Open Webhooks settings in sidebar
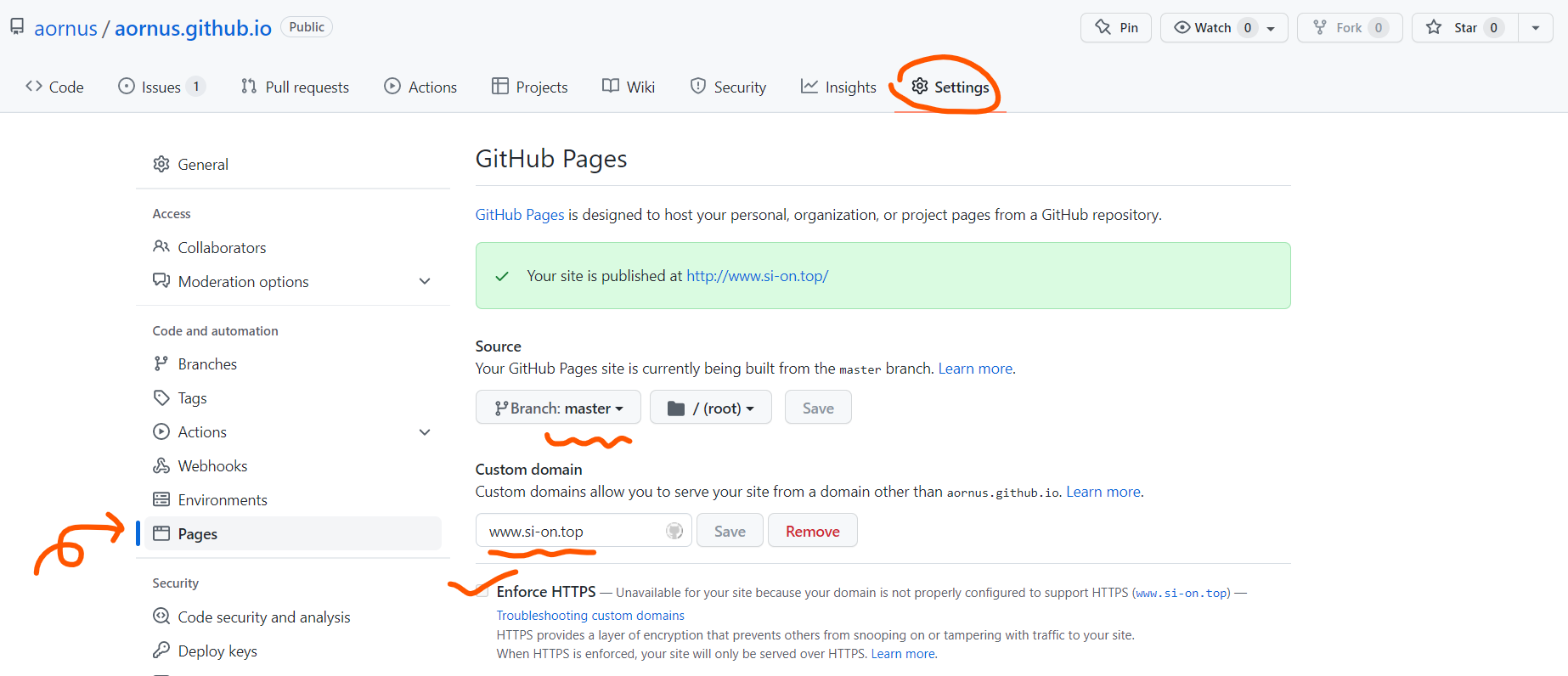 point(212,465)
